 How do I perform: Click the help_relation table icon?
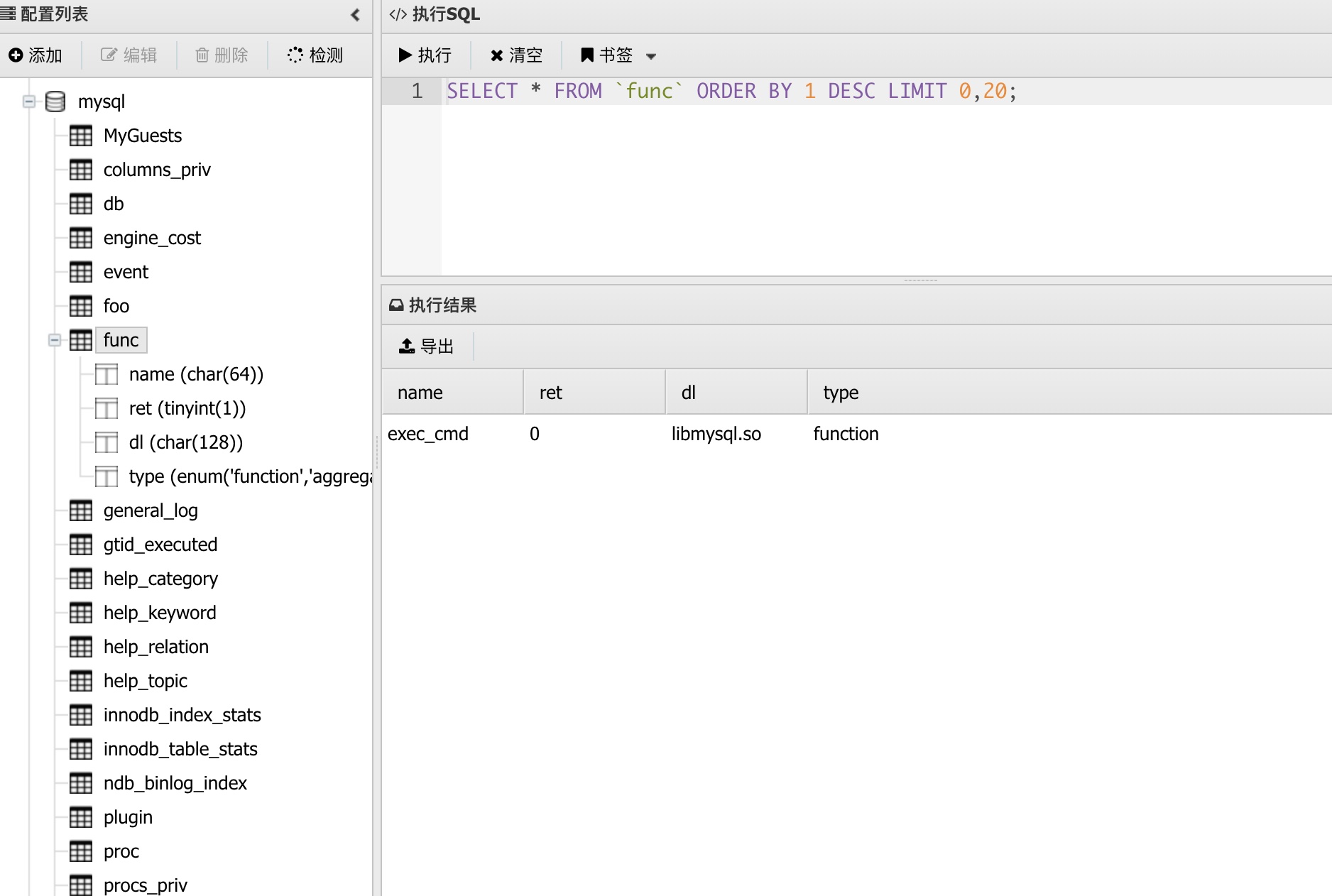81,647
